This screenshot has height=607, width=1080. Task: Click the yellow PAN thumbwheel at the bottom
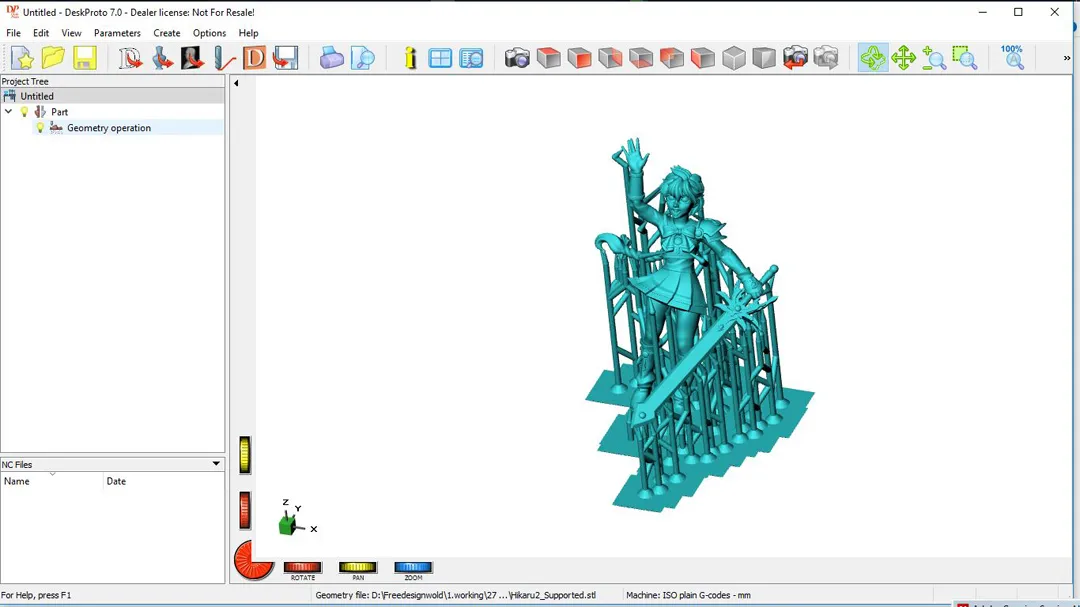[x=357, y=567]
